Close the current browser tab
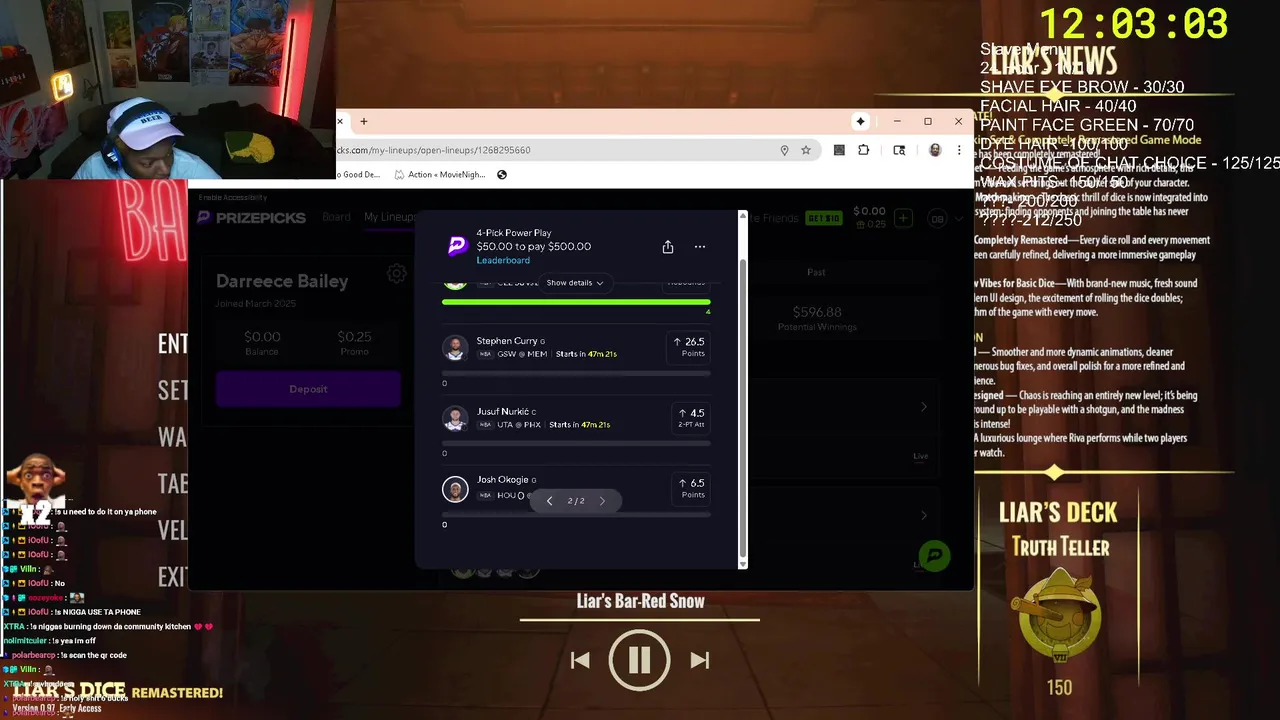Image resolution: width=1280 pixels, height=720 pixels. click(x=340, y=122)
